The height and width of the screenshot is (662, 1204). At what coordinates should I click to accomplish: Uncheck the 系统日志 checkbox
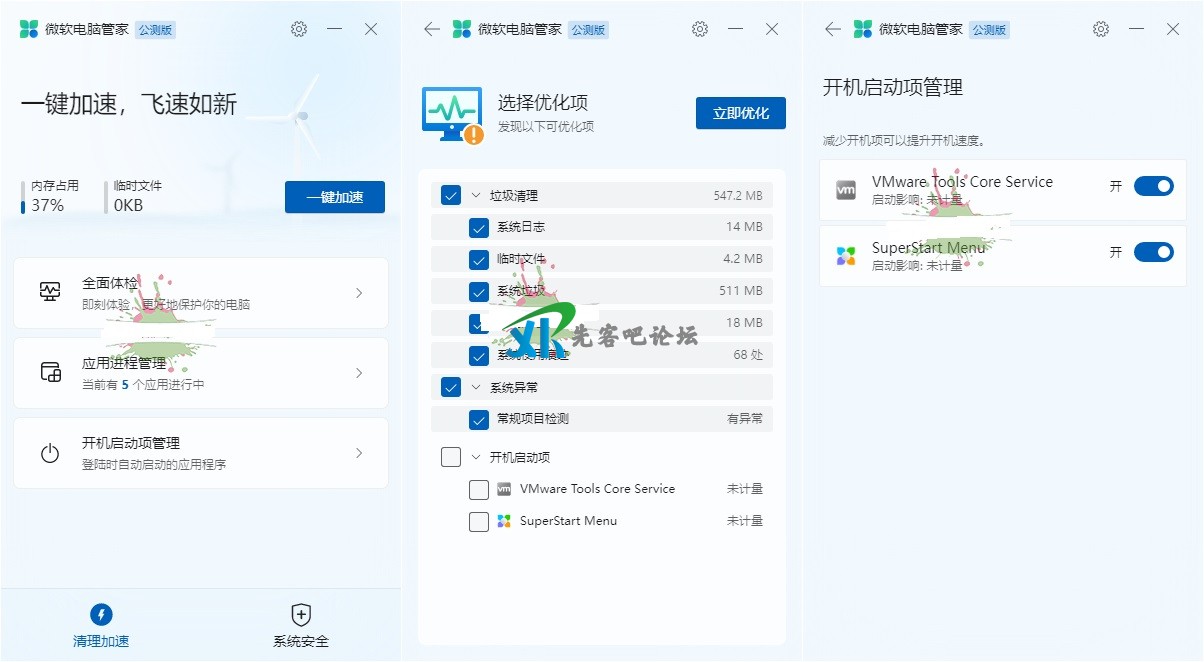pyautogui.click(x=479, y=227)
